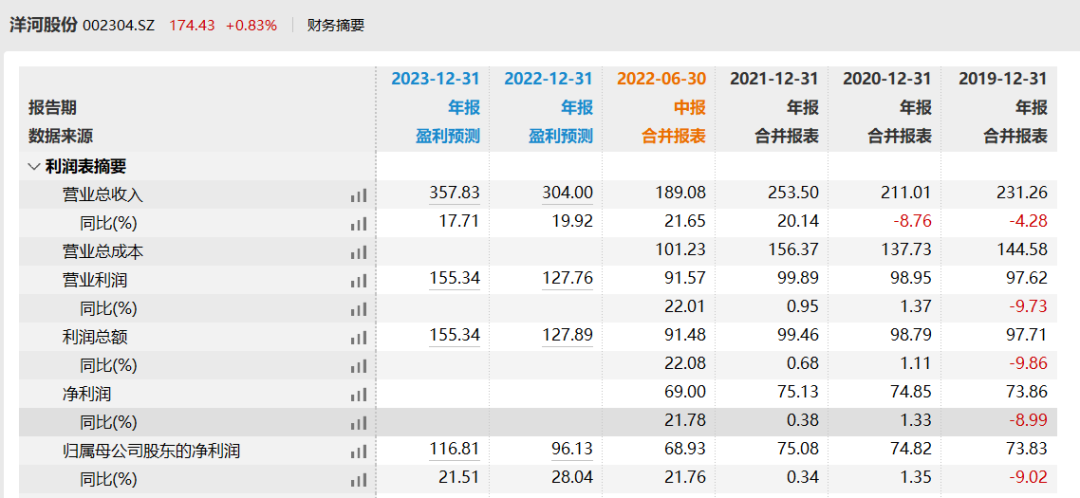The width and height of the screenshot is (1080, 498).
Task: Select growth cell -9.02
Action: point(1027,477)
